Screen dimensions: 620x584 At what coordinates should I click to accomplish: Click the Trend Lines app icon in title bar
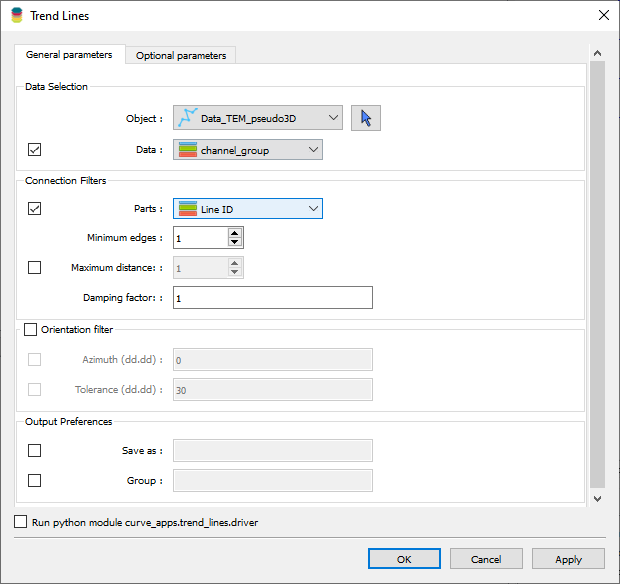click(x=17, y=15)
